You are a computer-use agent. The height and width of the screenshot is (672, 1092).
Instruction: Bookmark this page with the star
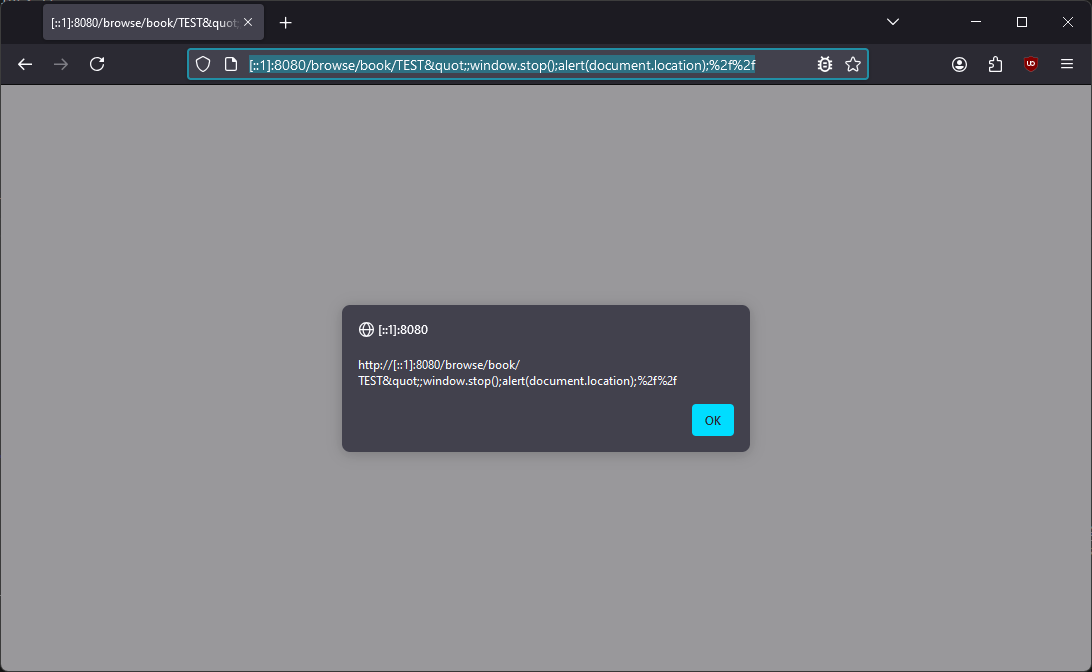point(852,64)
